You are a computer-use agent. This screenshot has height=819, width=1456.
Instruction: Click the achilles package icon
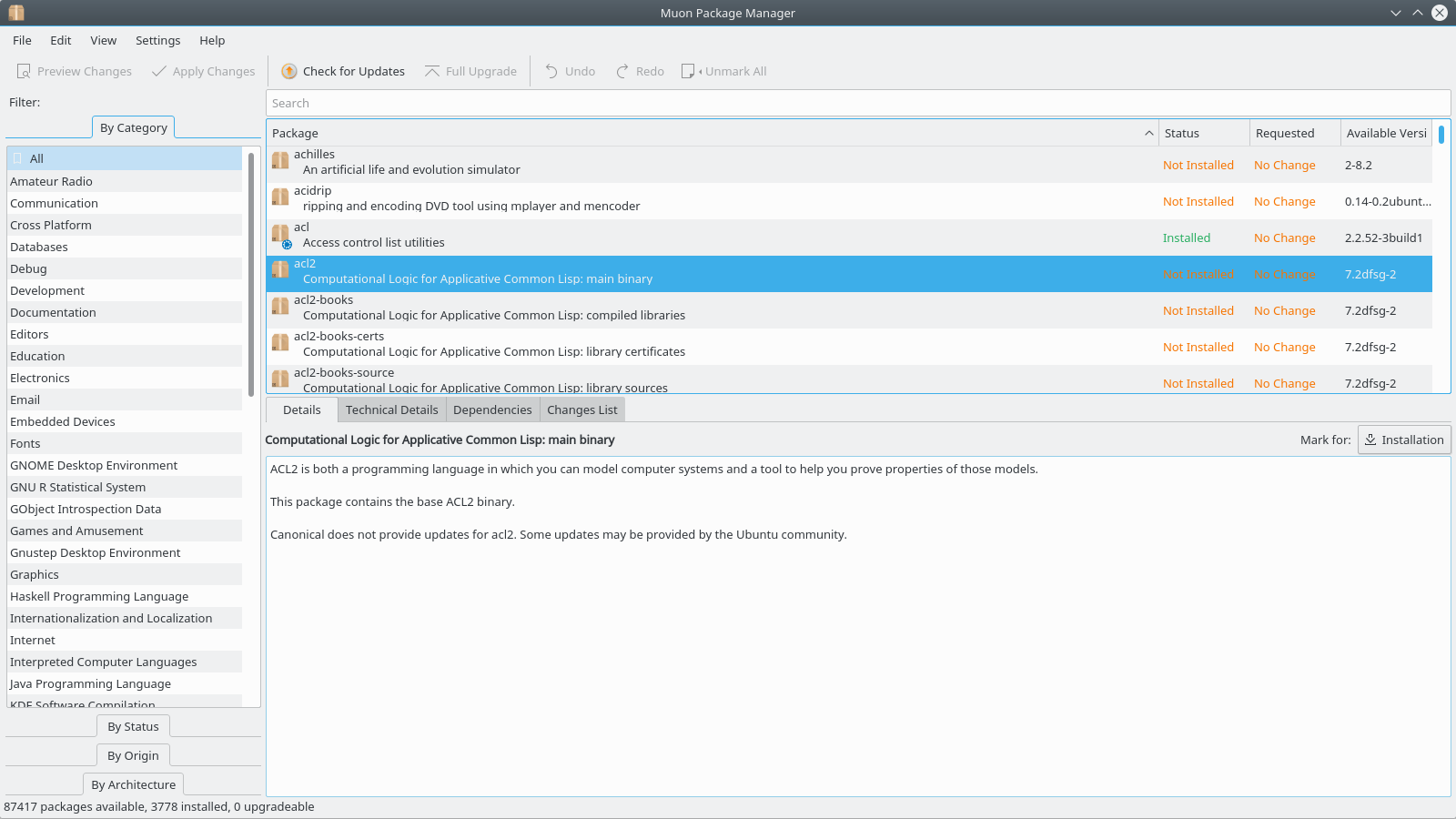coord(280,161)
